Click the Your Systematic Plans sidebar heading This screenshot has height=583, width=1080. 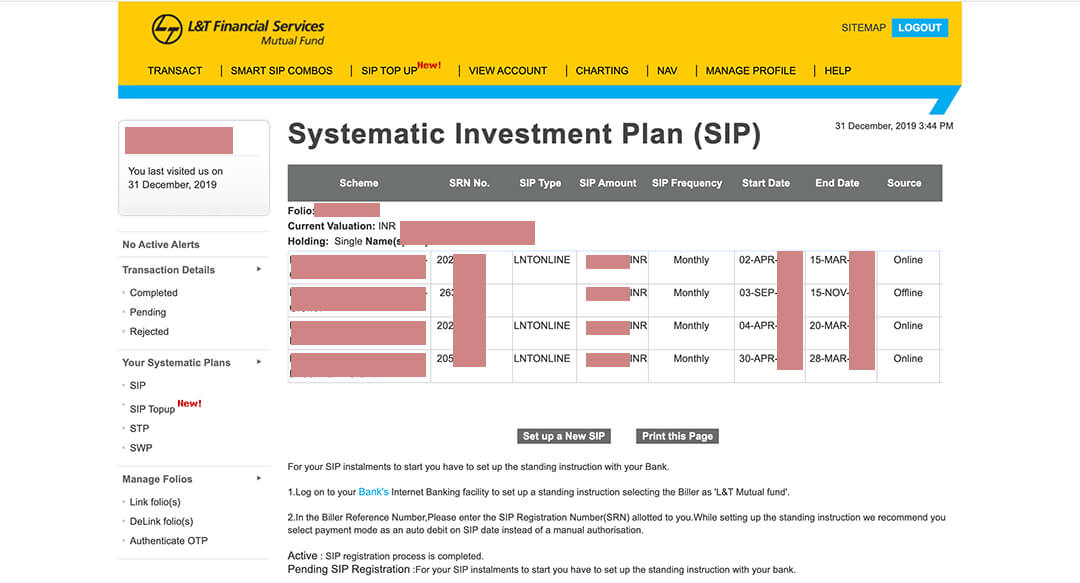[176, 362]
